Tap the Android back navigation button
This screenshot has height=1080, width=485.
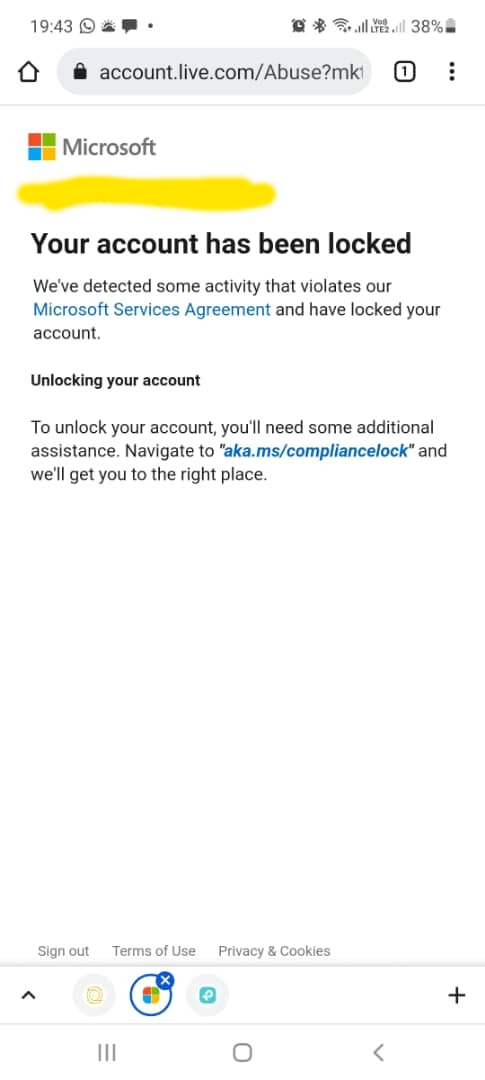coord(378,1052)
